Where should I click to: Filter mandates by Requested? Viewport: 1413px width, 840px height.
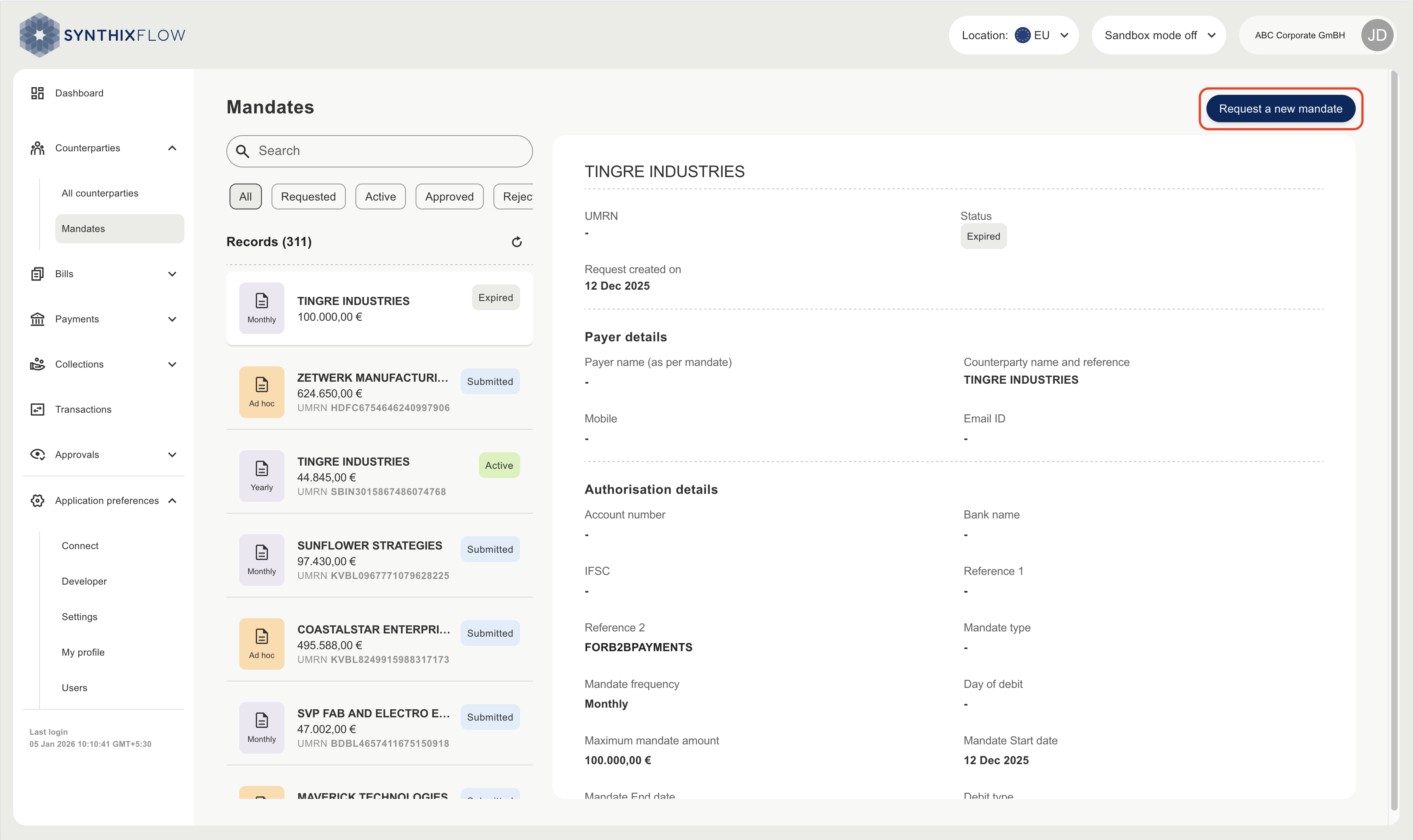pos(309,196)
